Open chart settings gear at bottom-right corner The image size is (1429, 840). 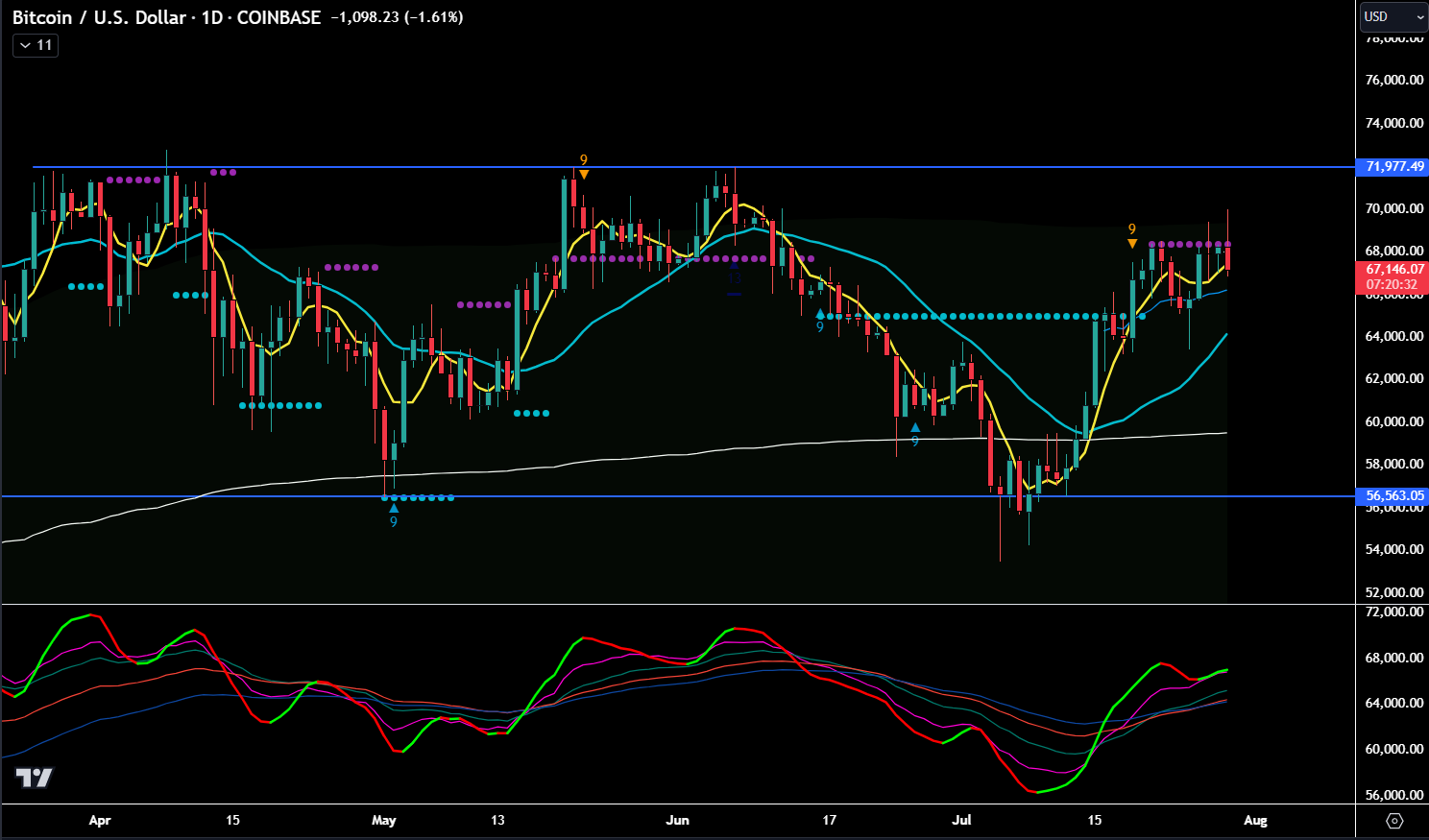coord(1395,821)
